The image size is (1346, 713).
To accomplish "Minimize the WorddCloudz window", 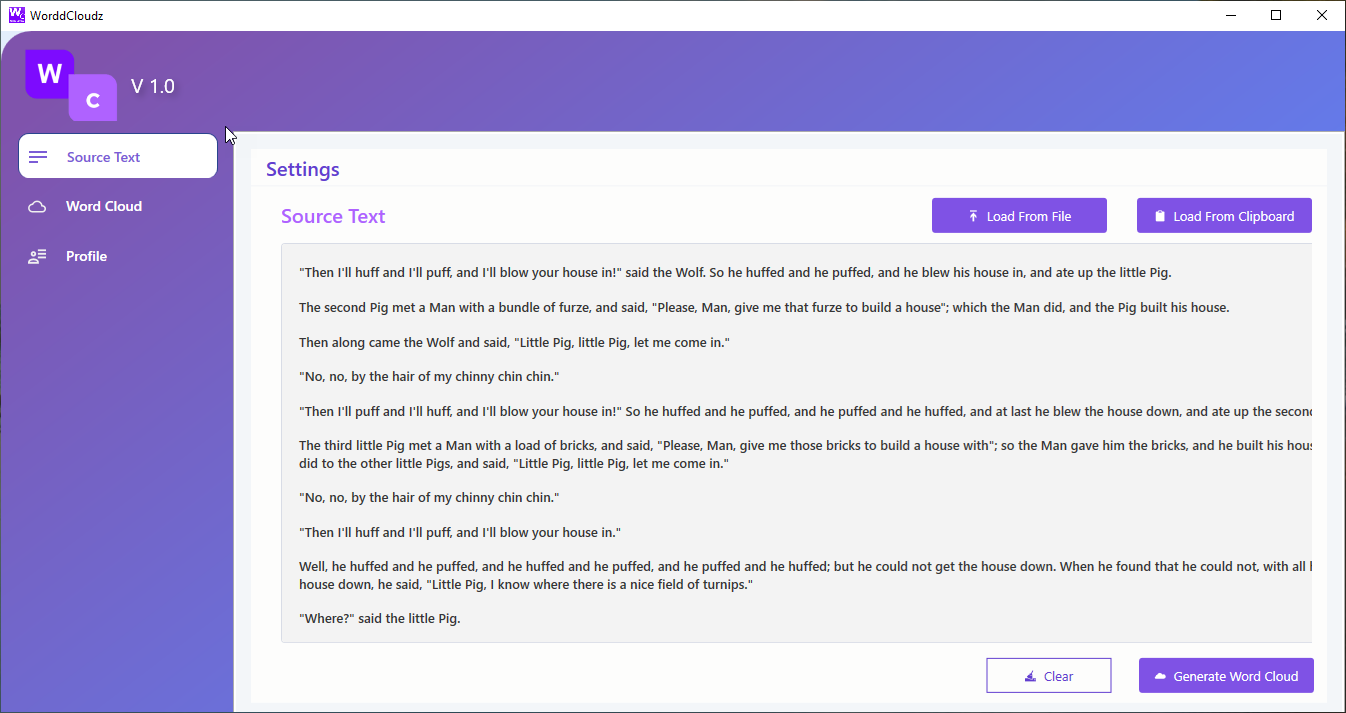I will [x=1230, y=15].
